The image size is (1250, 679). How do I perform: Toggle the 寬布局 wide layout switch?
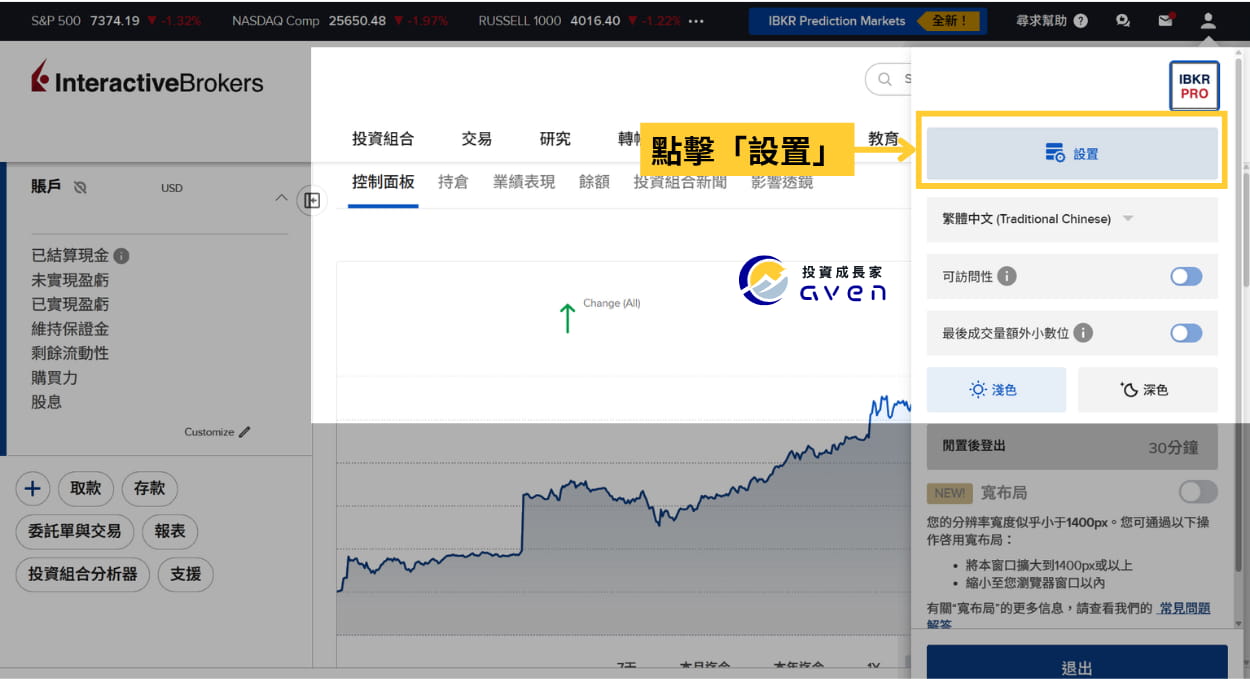pyautogui.click(x=1198, y=492)
